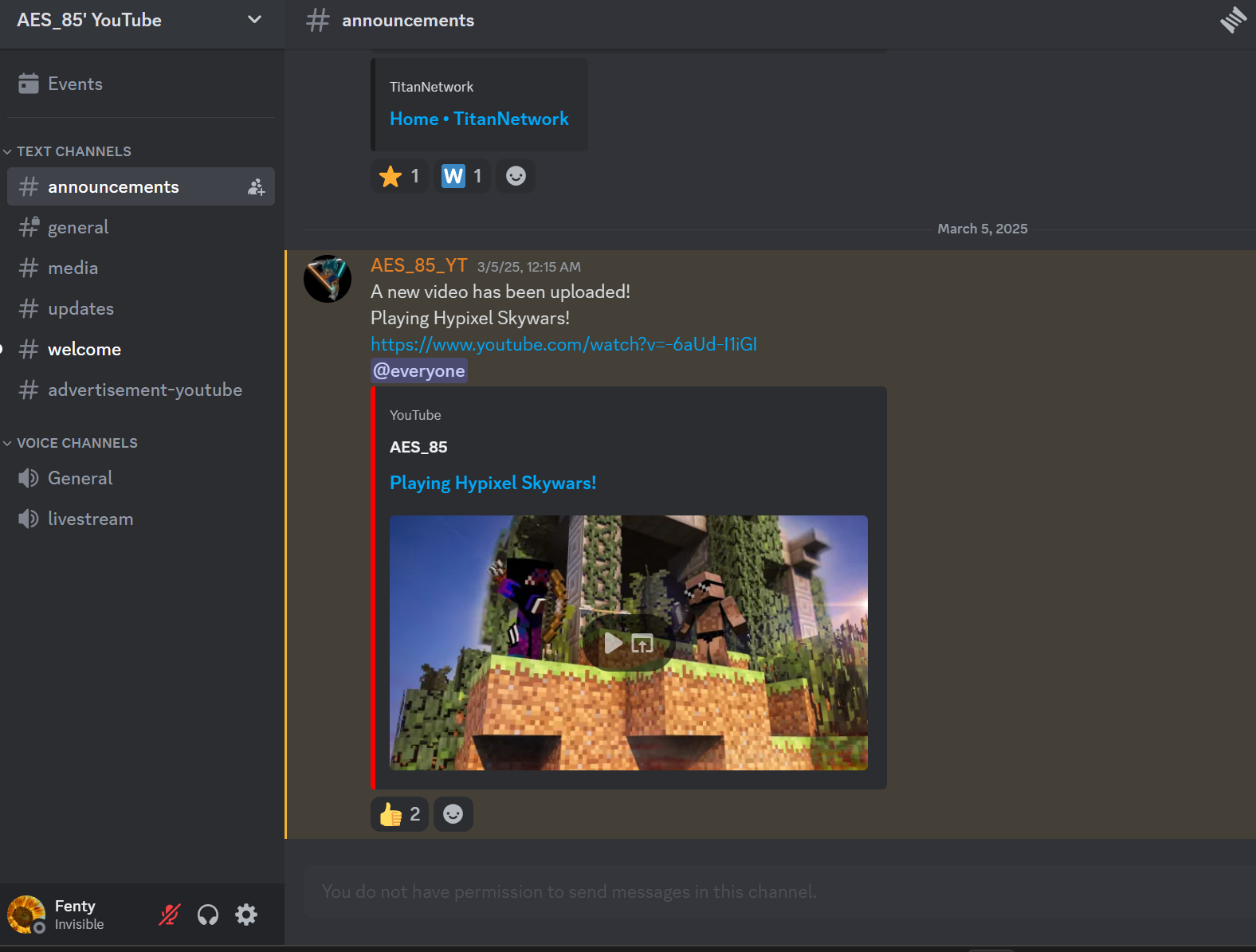Image resolution: width=1256 pixels, height=952 pixels.
Task: Open the updates channel
Action: tap(141, 308)
